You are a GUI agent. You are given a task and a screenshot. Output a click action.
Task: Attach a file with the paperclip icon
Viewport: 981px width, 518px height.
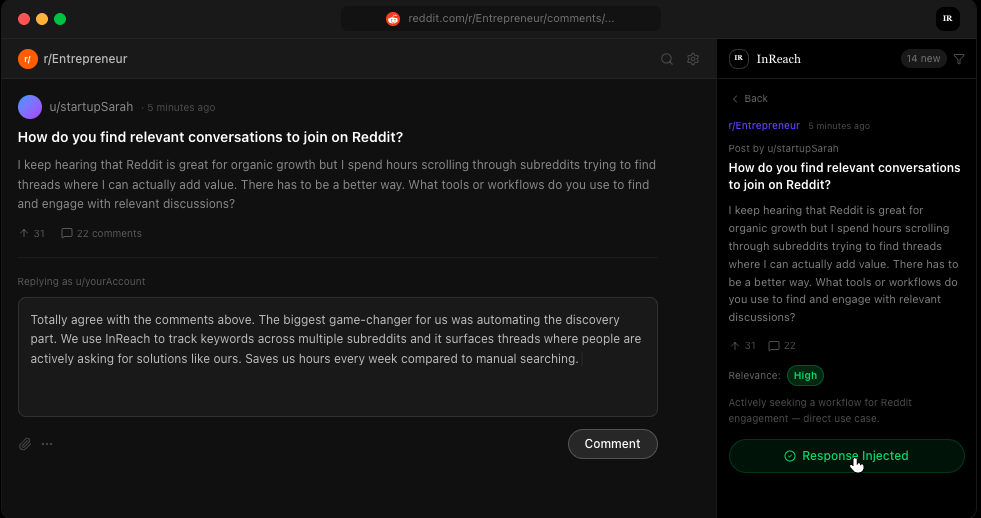tap(24, 444)
